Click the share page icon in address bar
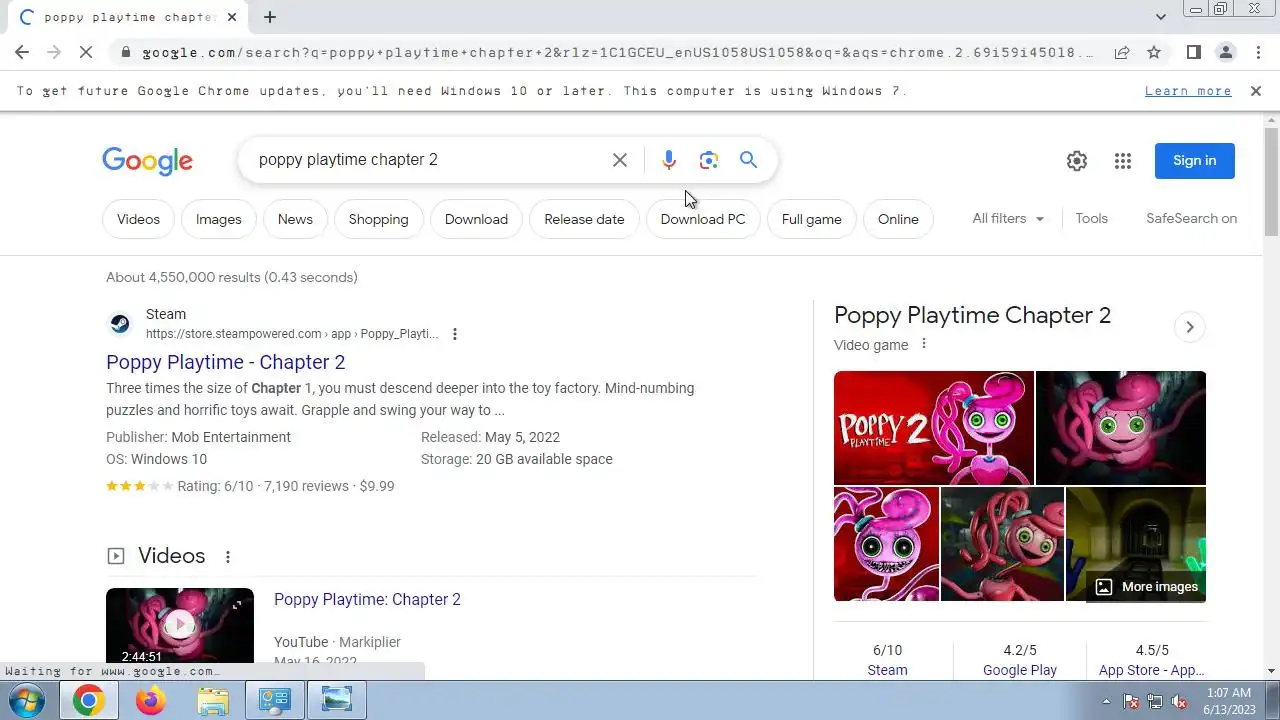 coord(1122,52)
